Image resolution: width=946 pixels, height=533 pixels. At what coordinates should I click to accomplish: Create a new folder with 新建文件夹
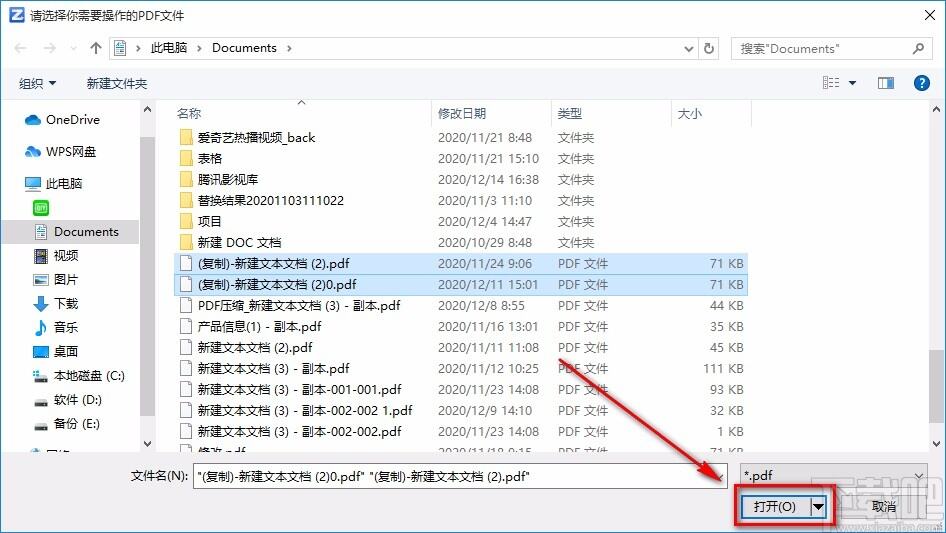116,83
